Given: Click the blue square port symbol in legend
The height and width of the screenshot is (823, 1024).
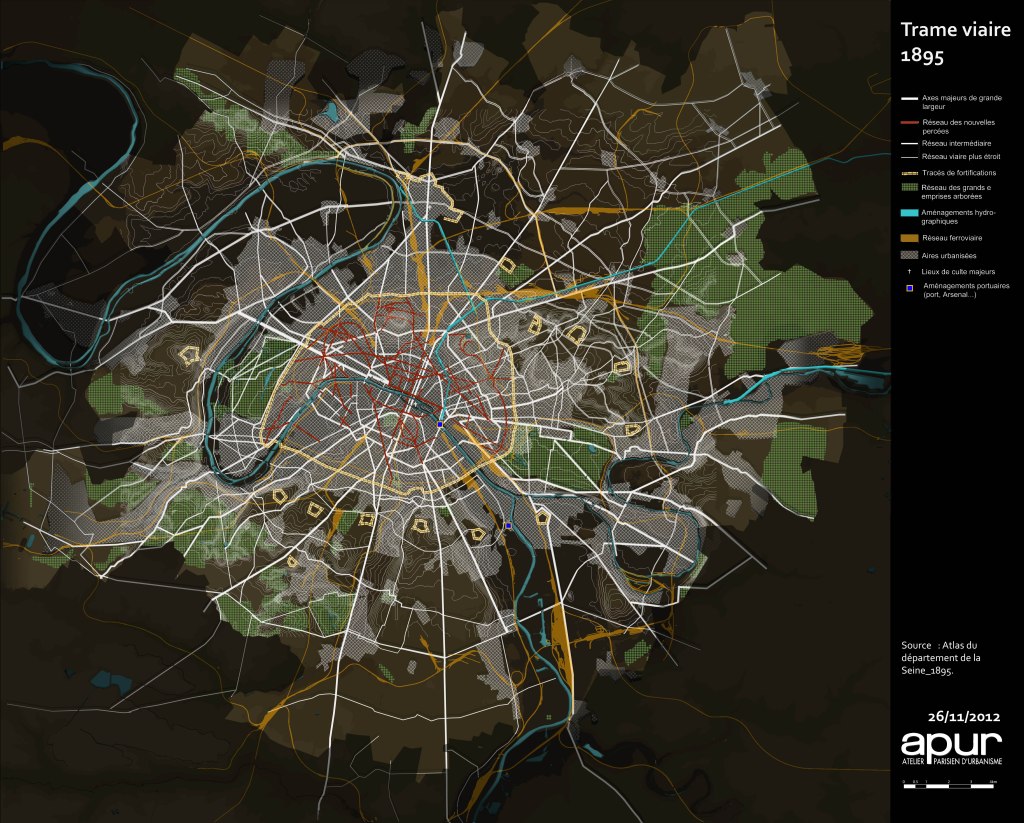Looking at the screenshot, I should click(x=909, y=288).
